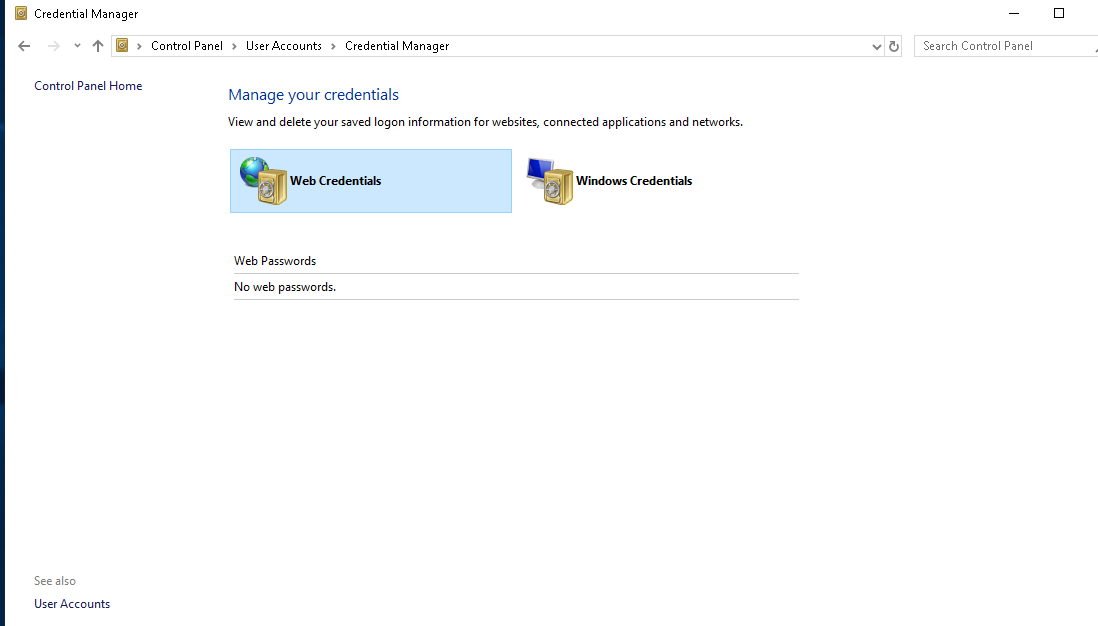
Task: Click the Forward navigation arrow
Action: (53, 46)
